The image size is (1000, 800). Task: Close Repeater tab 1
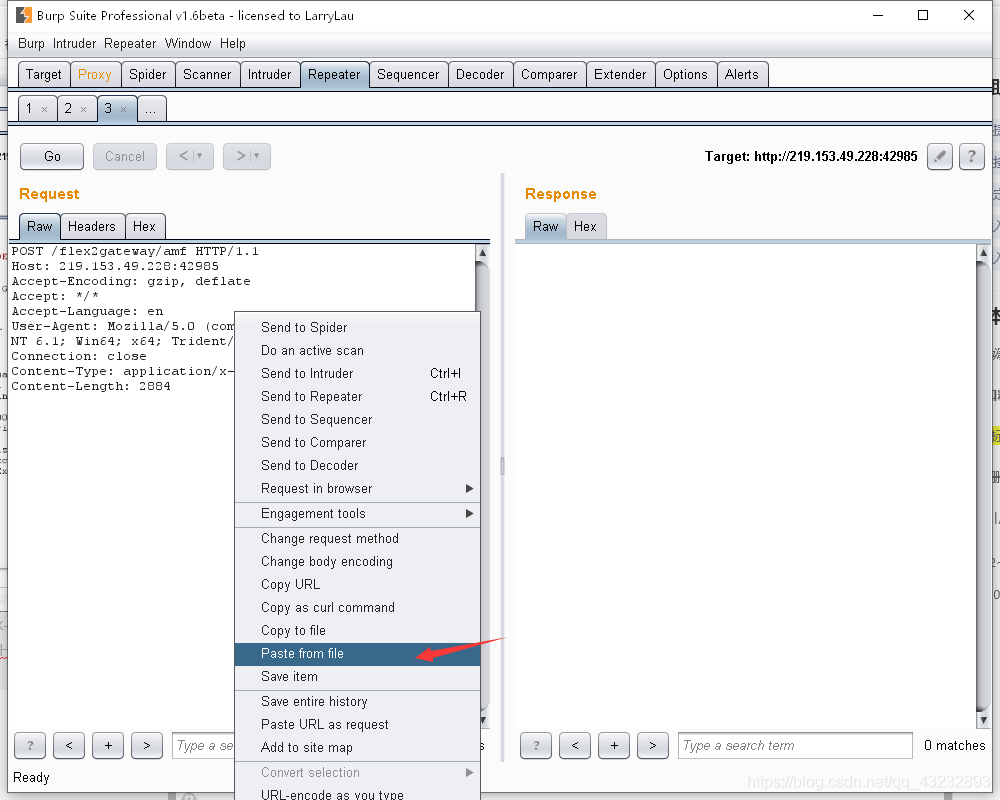pos(44,110)
